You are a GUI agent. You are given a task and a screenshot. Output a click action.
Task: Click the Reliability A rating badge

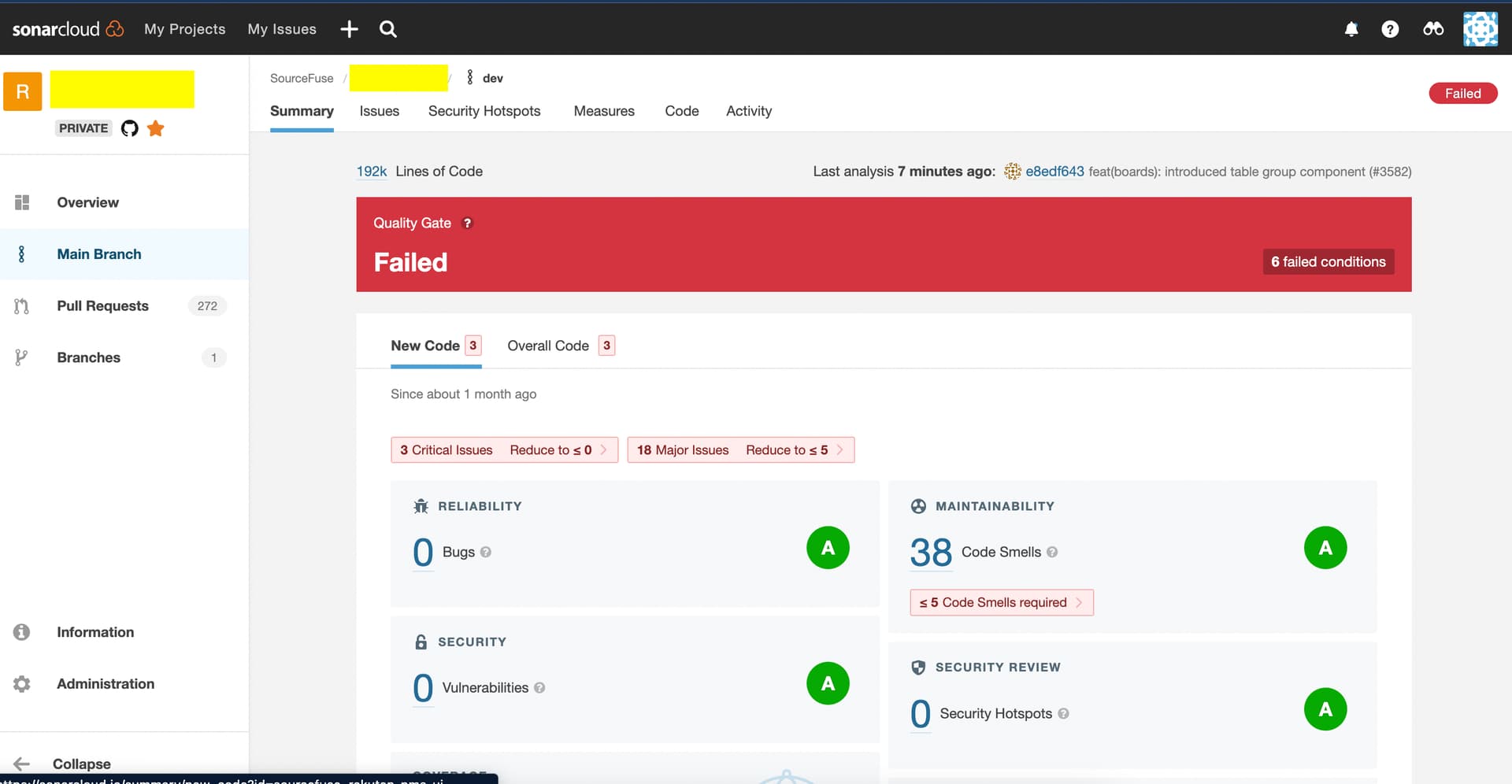tap(828, 548)
